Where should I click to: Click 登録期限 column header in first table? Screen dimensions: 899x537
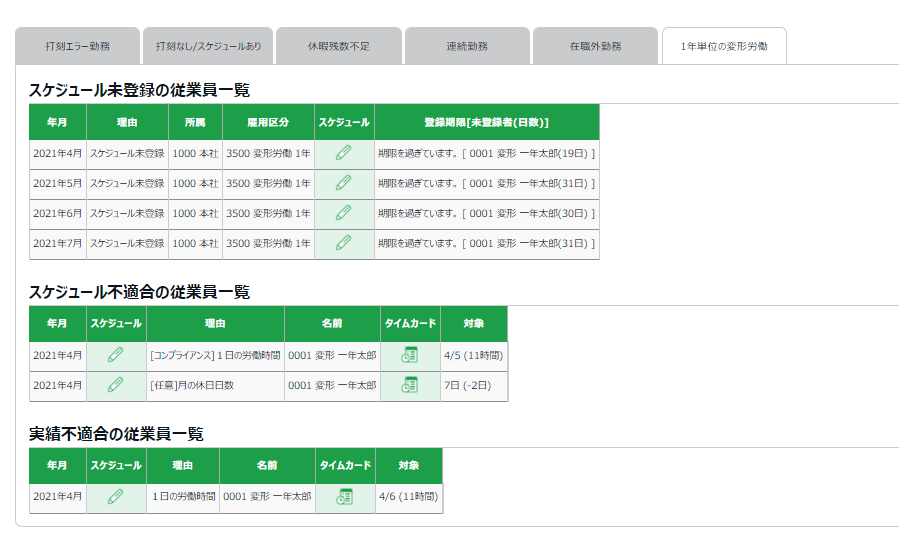tap(487, 122)
